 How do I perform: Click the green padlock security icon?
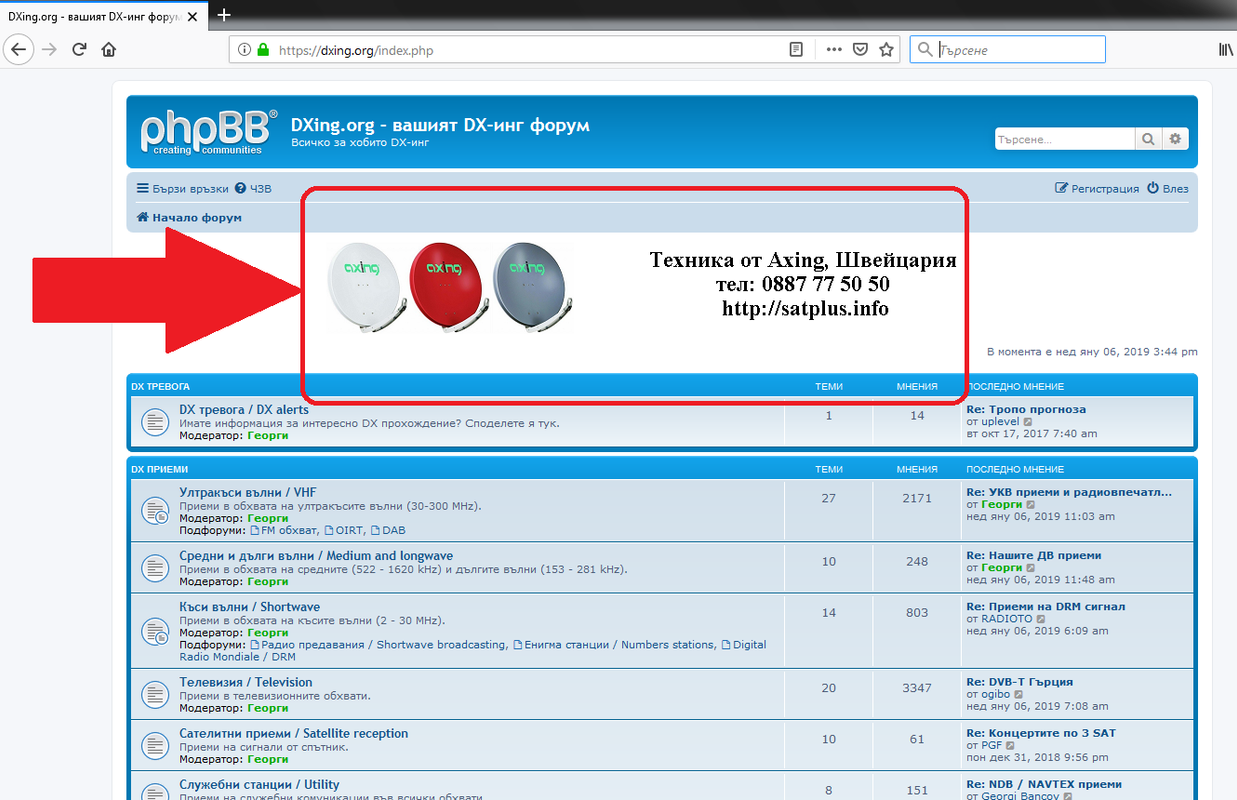(264, 49)
